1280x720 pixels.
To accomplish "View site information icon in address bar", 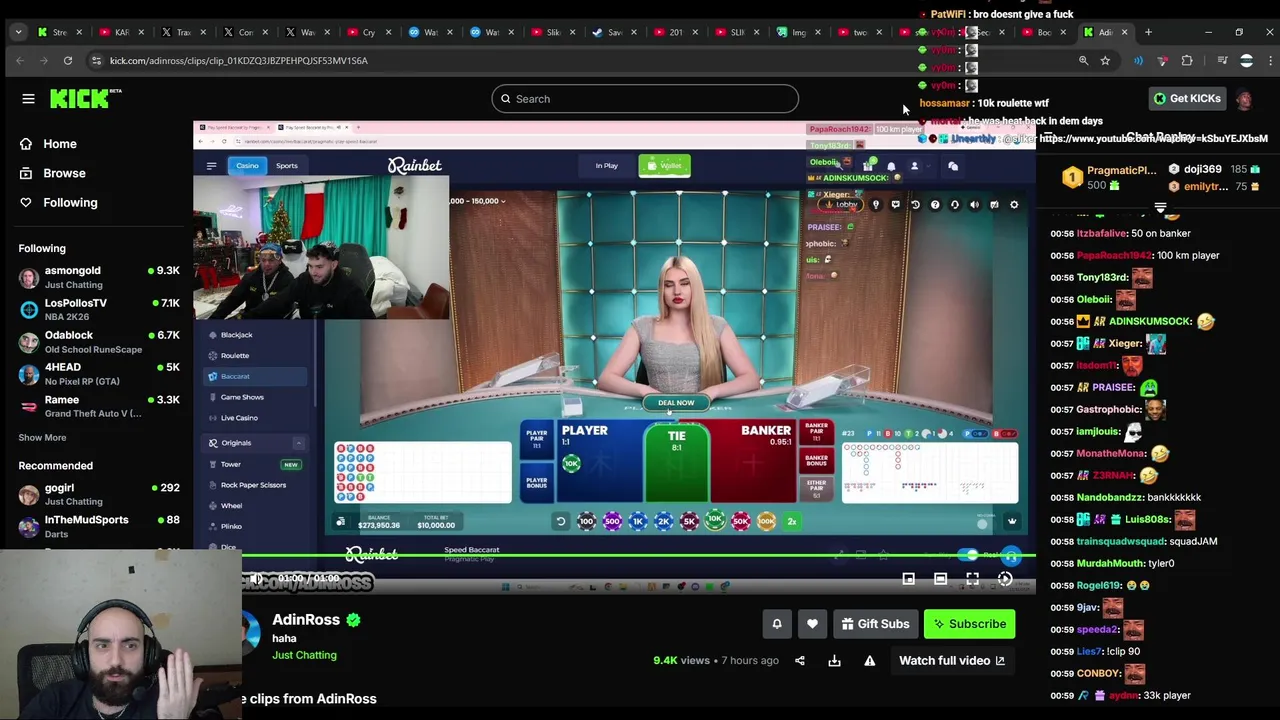I will pyautogui.click(x=96, y=61).
